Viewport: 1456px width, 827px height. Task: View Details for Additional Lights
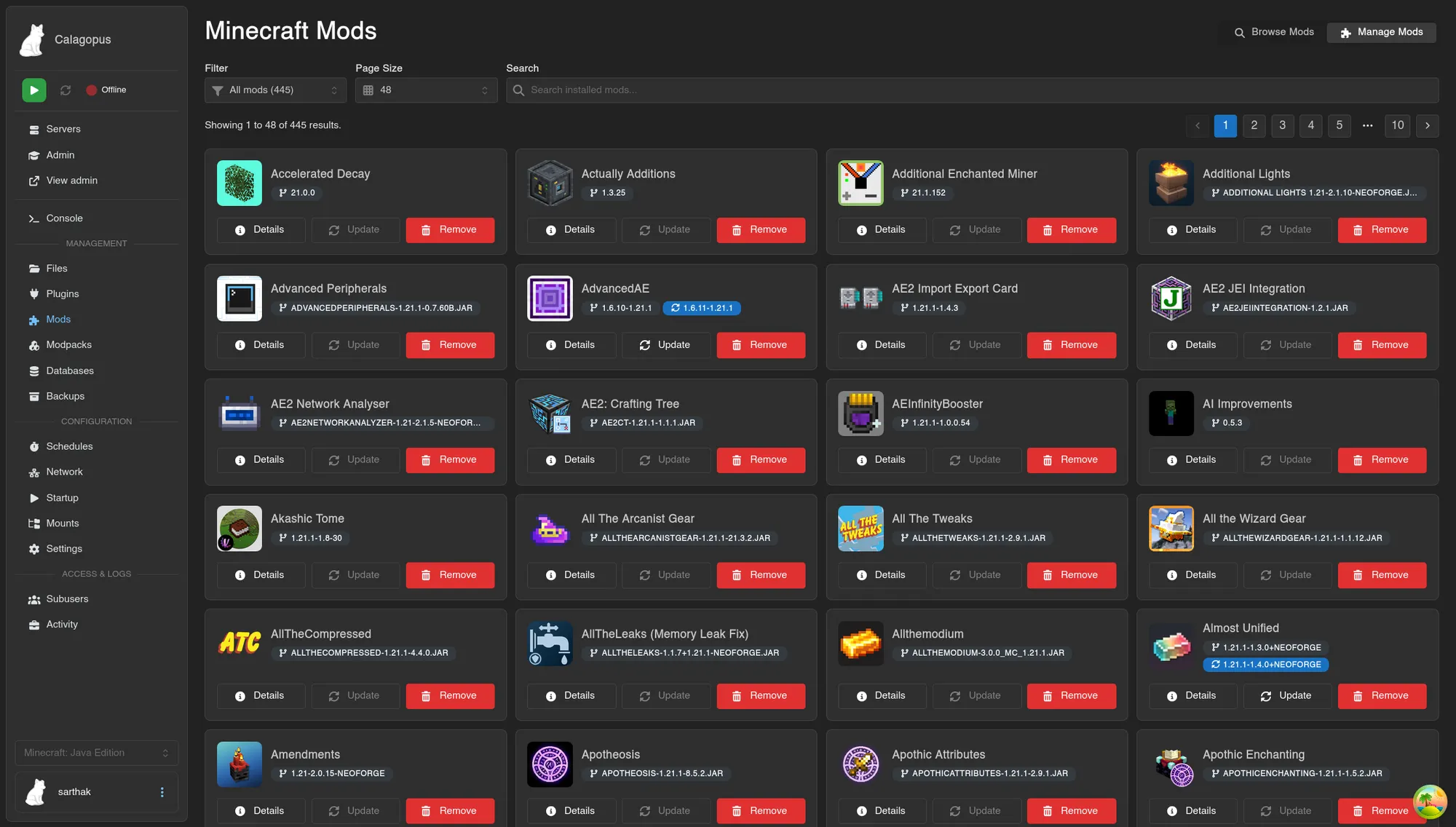[1192, 230]
